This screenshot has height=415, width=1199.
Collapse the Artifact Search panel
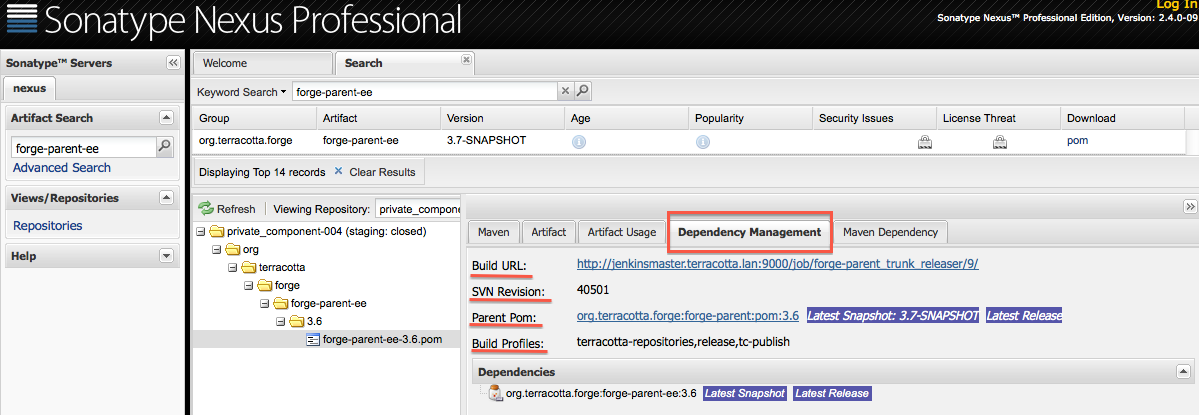pyautogui.click(x=166, y=118)
